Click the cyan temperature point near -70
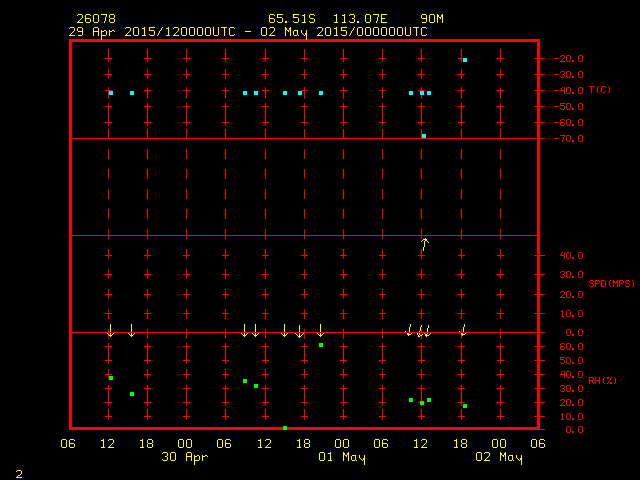The height and width of the screenshot is (480, 640). pos(424,136)
